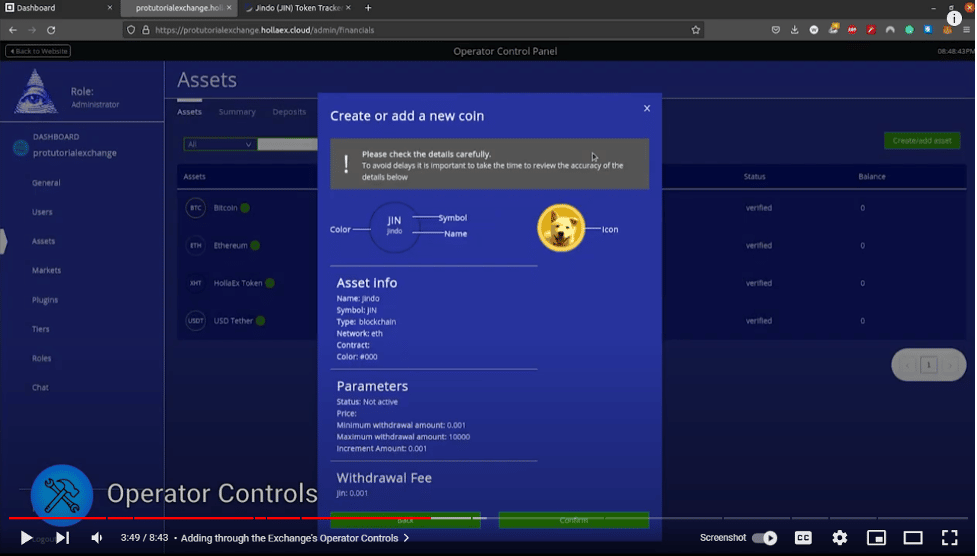The image size is (977, 556).
Task: Open General in the sidebar
Action: [x=46, y=183]
